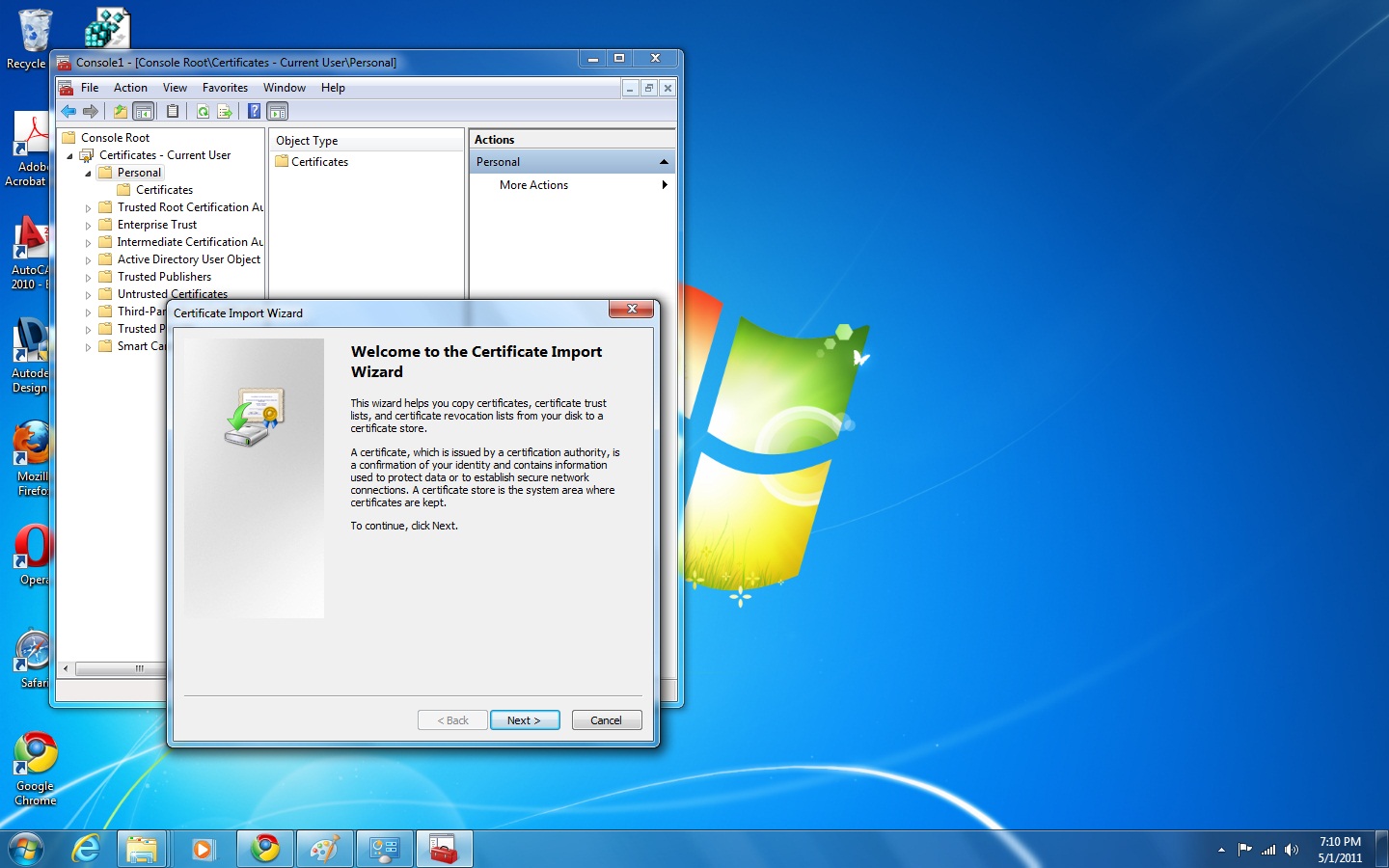Click the clipboard Paste toolbar icon
Screen dimensions: 1389x868
tap(173, 112)
